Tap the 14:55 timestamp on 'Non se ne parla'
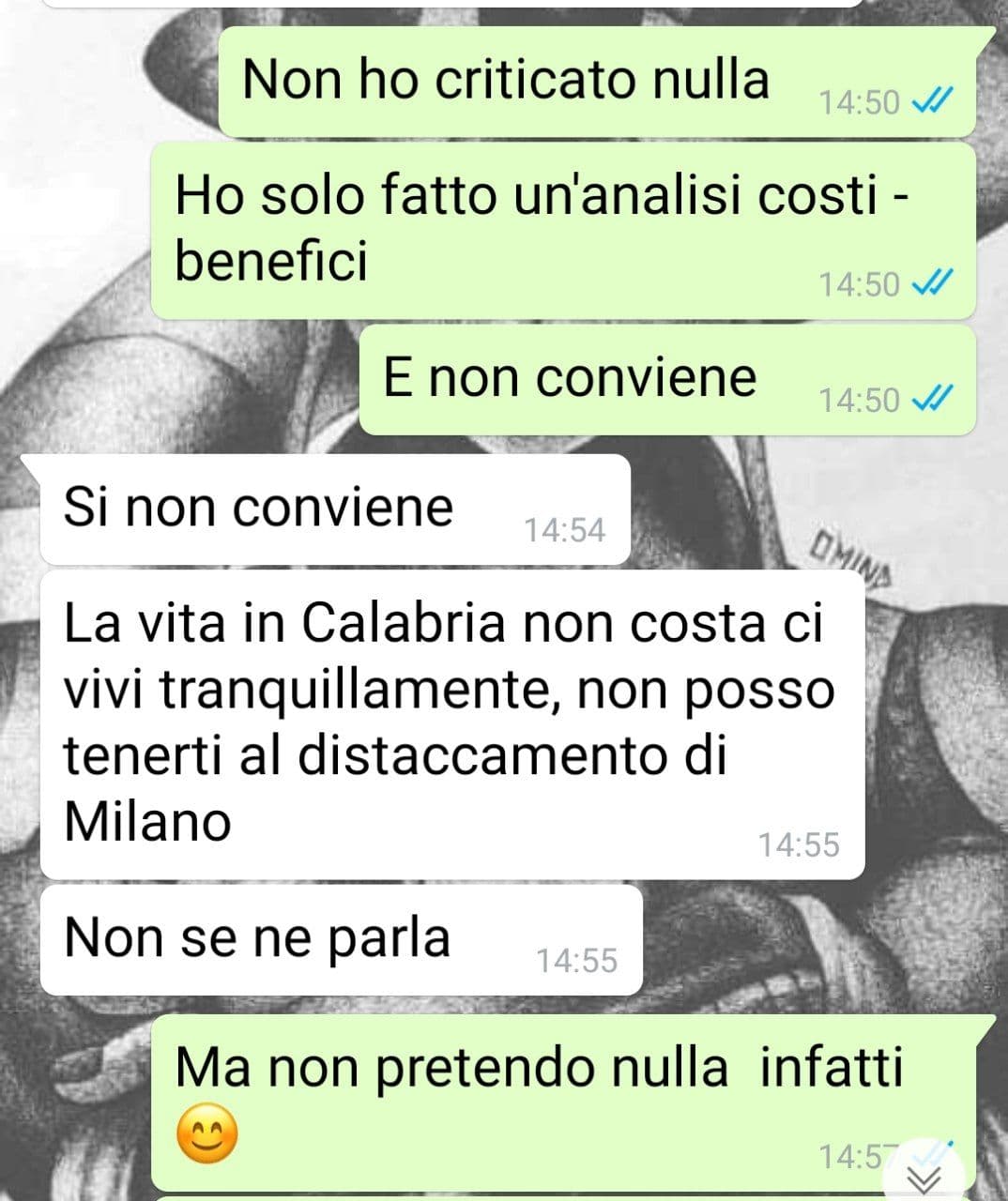The image size is (1008, 1201). [577, 960]
